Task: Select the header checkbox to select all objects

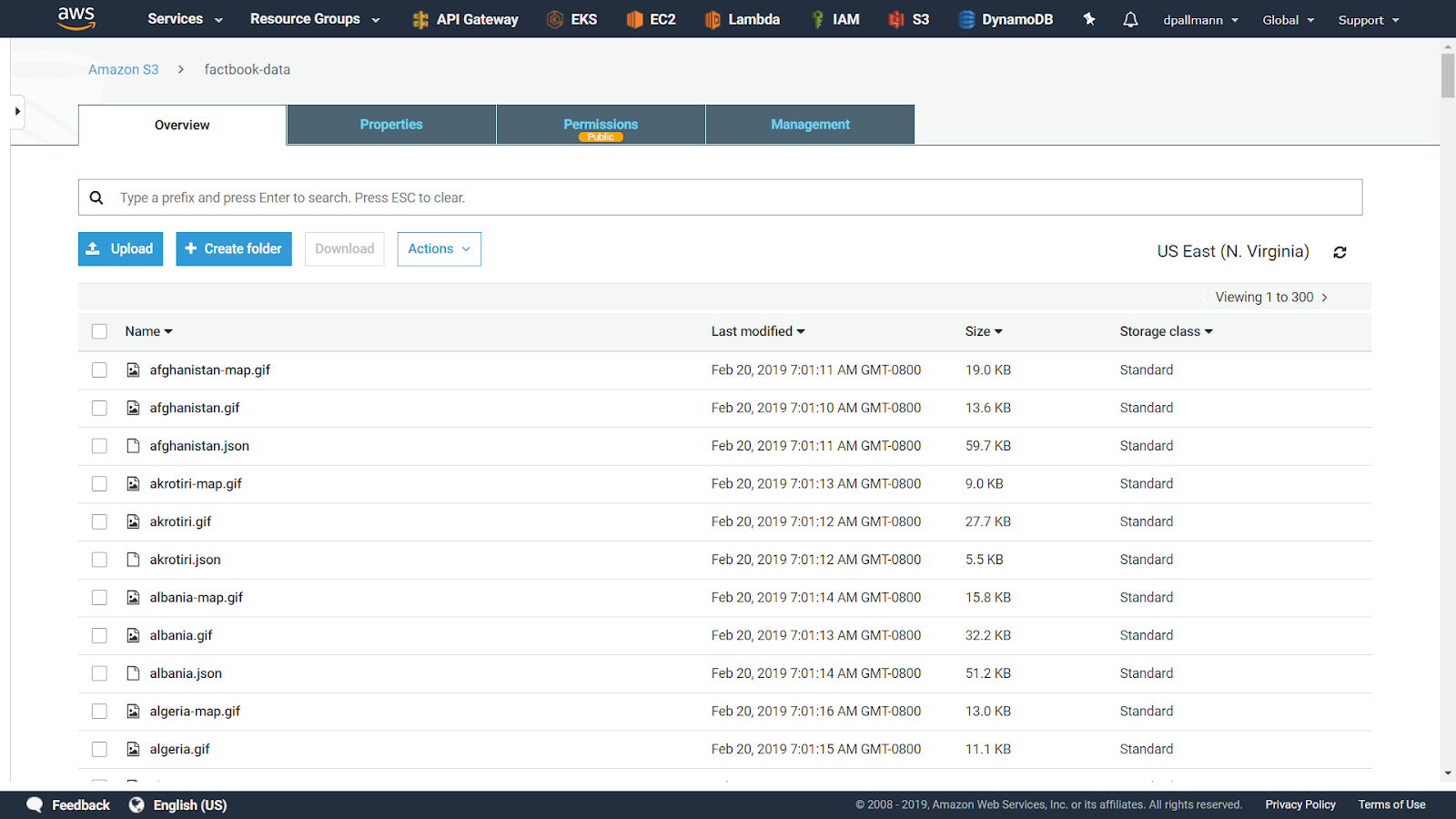Action: click(99, 331)
